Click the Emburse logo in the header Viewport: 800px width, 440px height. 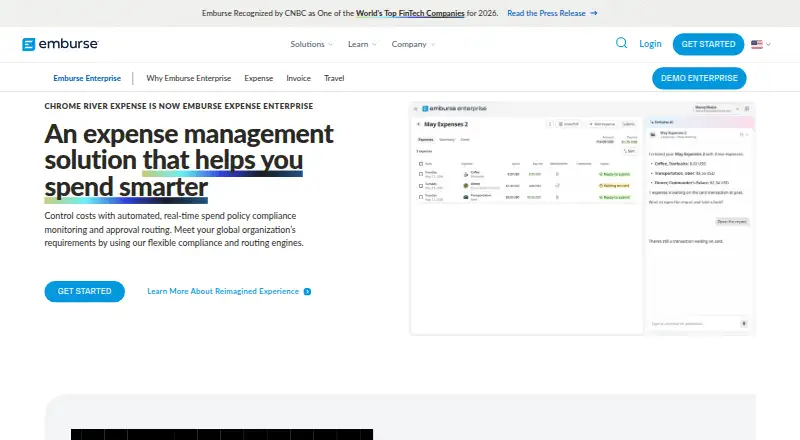(x=60, y=44)
